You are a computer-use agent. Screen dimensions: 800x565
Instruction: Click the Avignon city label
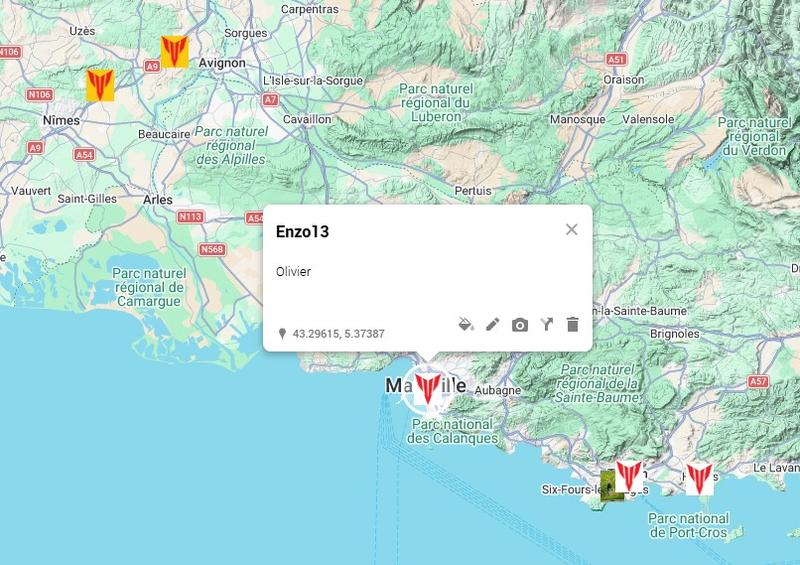click(222, 63)
